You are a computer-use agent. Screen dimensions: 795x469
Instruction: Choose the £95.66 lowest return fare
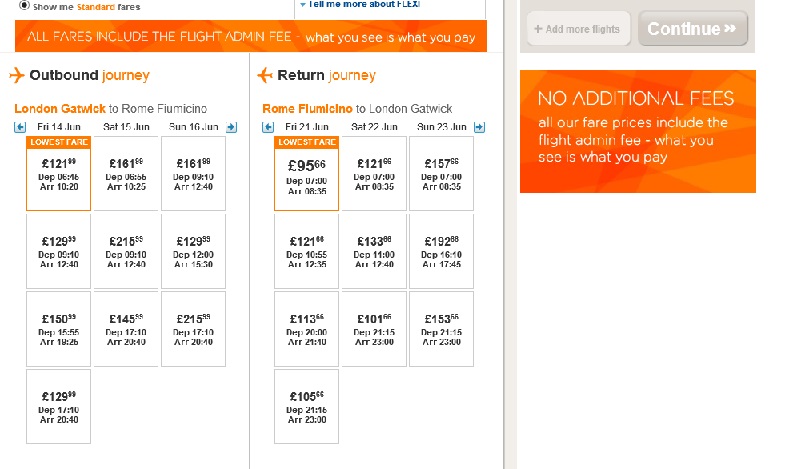coord(306,174)
